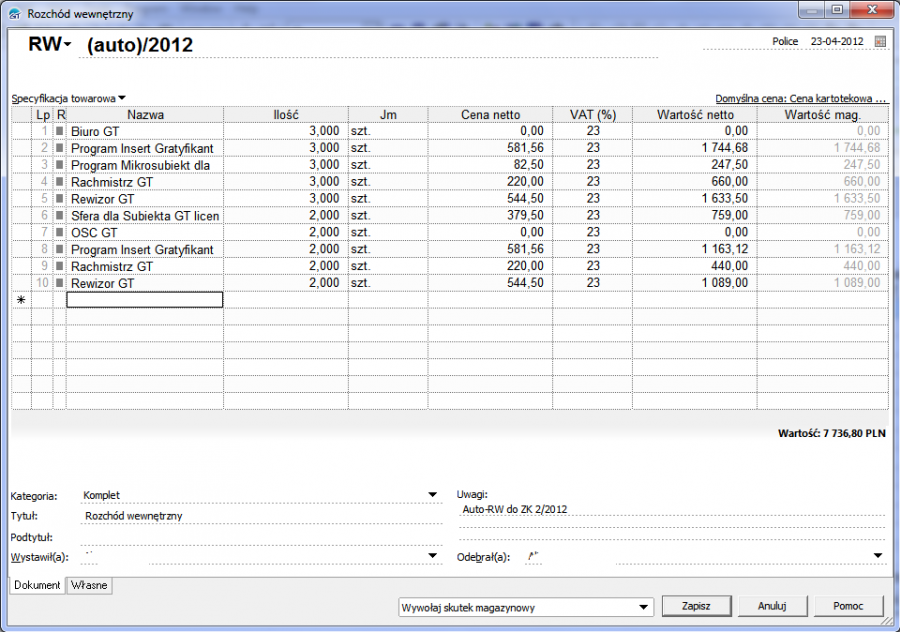Click the 82,50 net price cell
This screenshot has width=900, height=632.
pos(490,165)
